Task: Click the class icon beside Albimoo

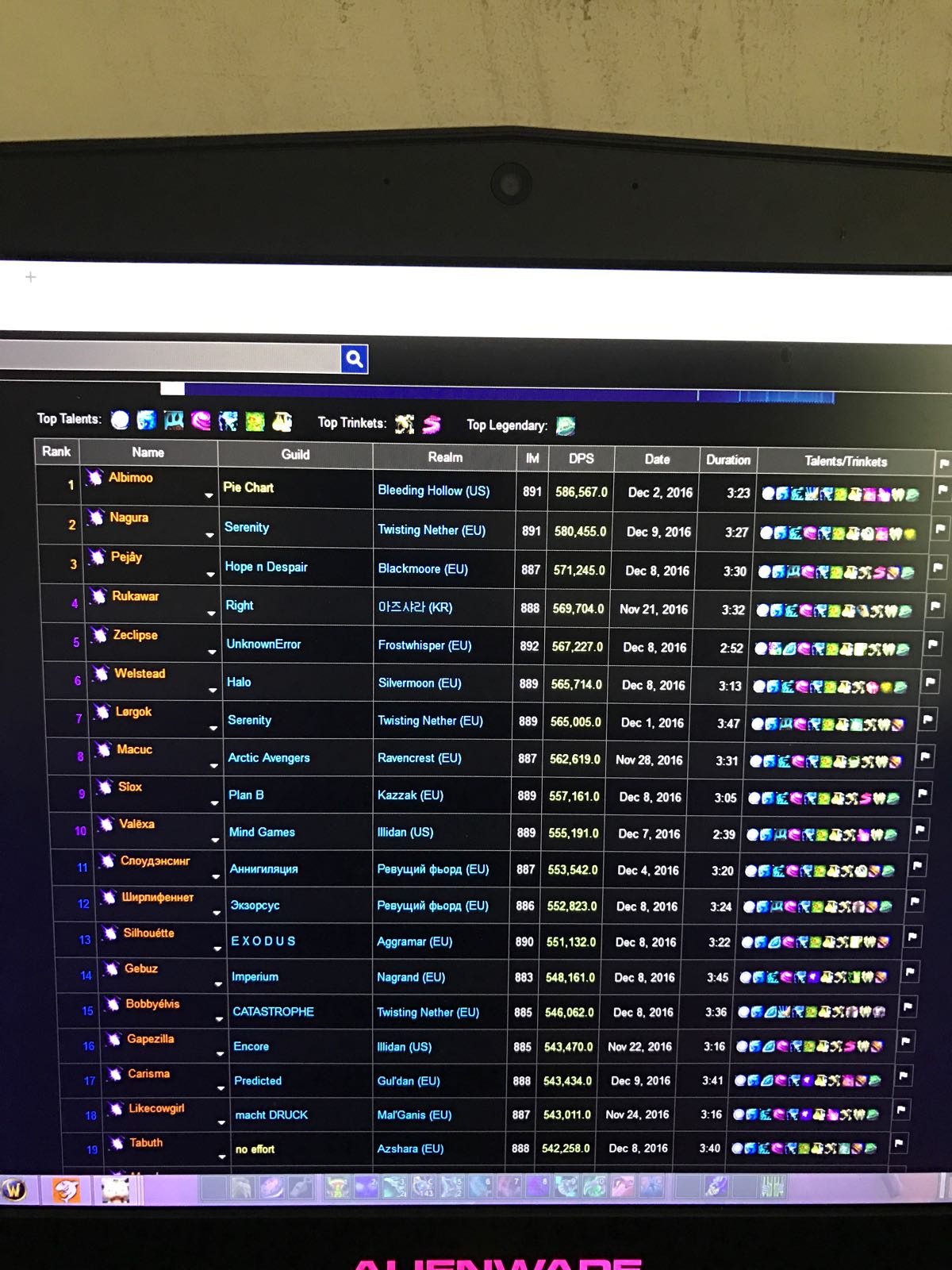Action: [x=94, y=477]
